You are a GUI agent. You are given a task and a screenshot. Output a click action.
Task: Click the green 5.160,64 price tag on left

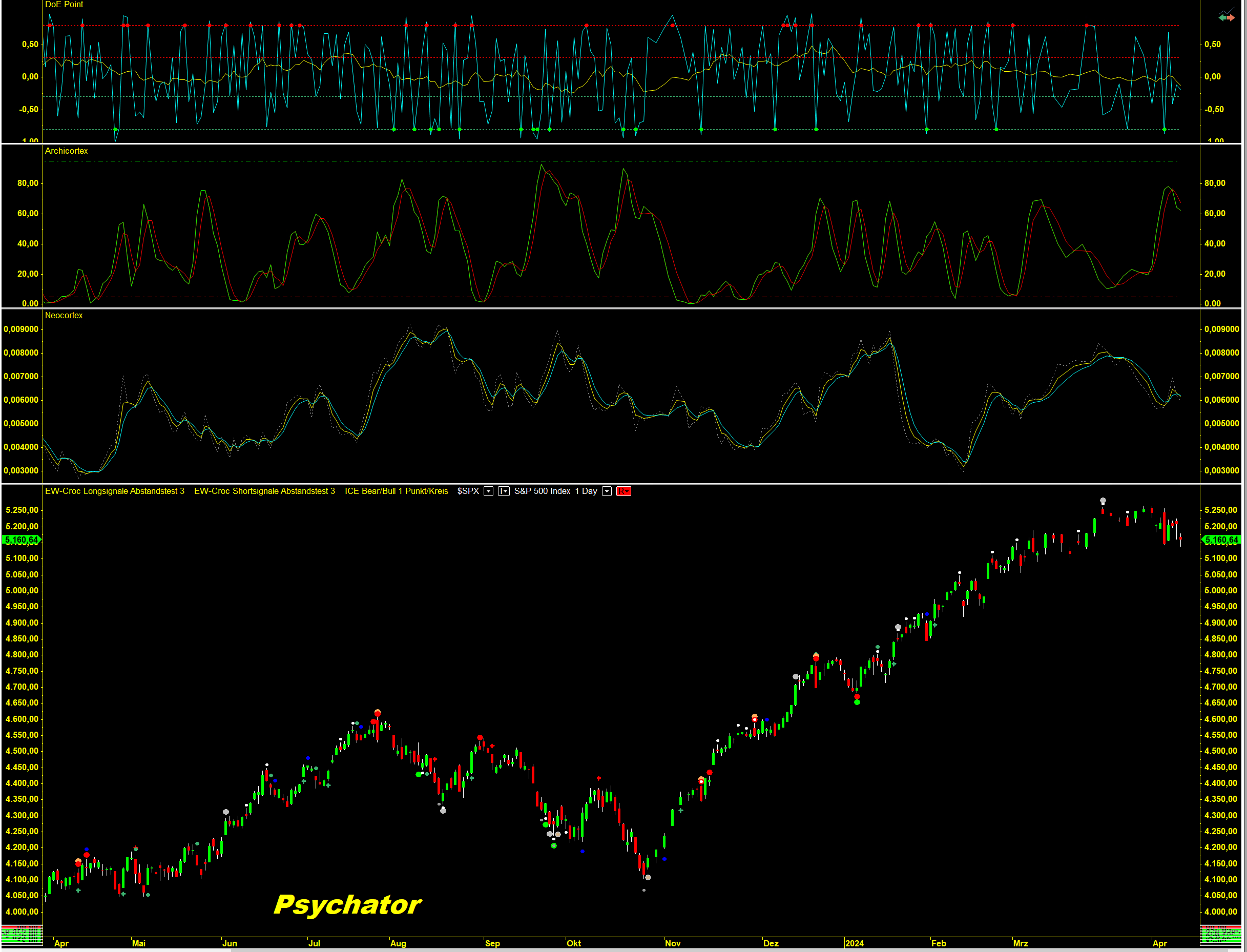tap(22, 540)
